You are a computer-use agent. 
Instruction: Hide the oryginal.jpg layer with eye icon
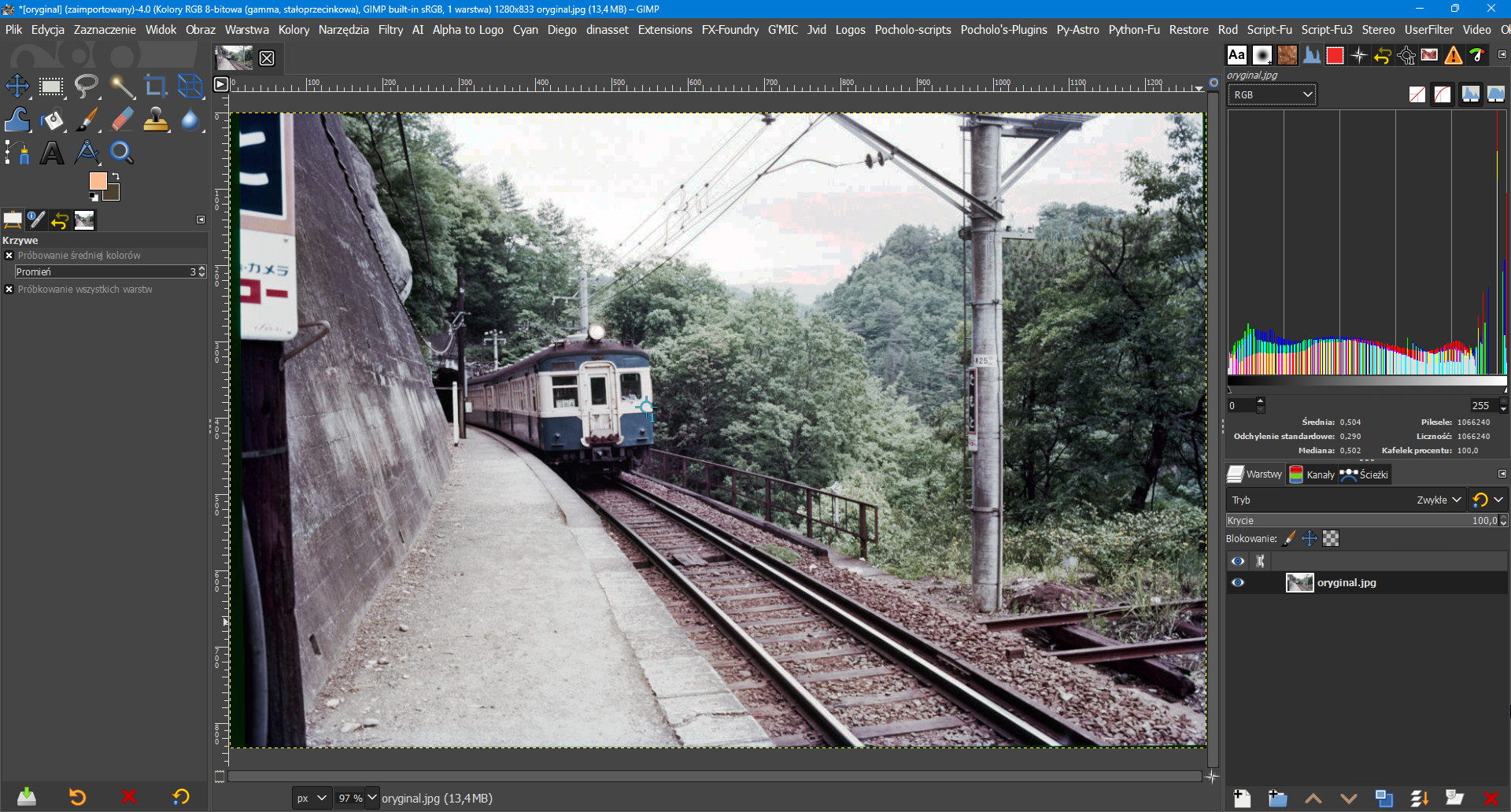[1238, 583]
